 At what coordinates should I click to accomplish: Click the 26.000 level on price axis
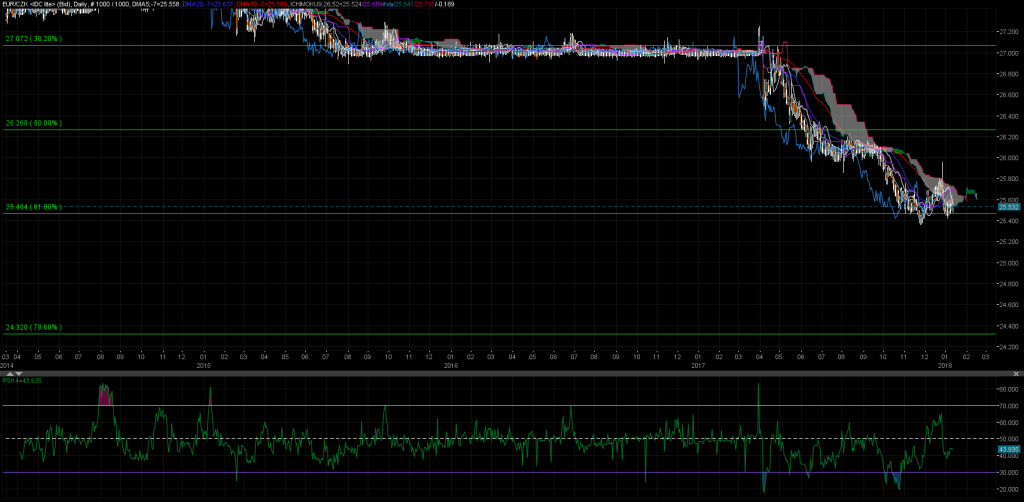point(1007,158)
